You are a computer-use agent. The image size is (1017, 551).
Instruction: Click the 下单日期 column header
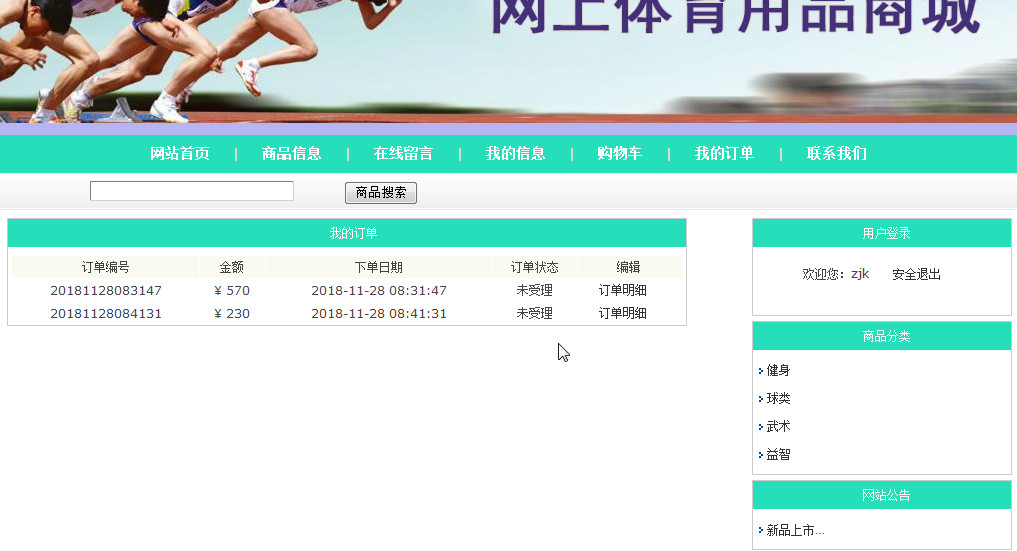(x=379, y=267)
